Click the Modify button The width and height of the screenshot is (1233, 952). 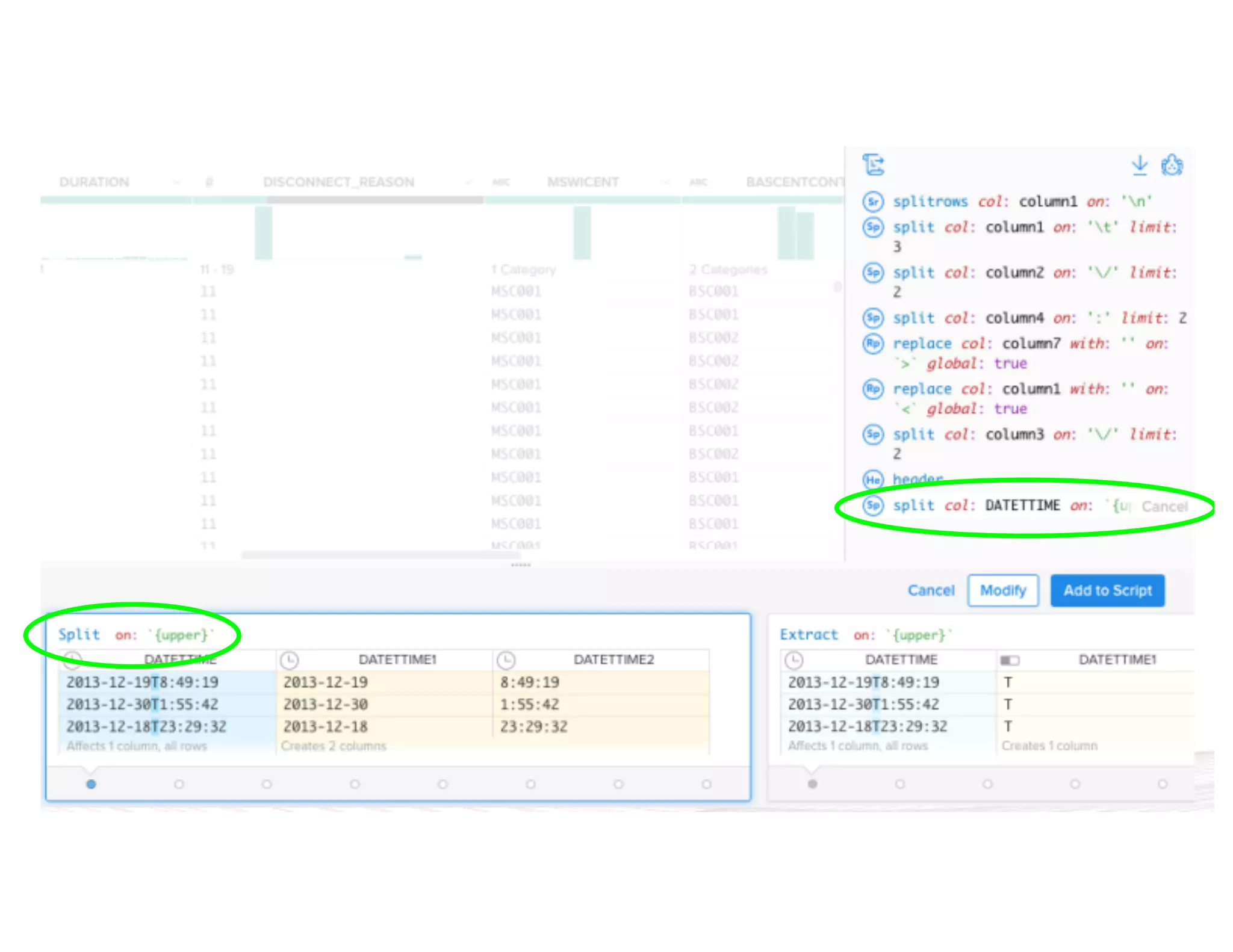(1002, 590)
